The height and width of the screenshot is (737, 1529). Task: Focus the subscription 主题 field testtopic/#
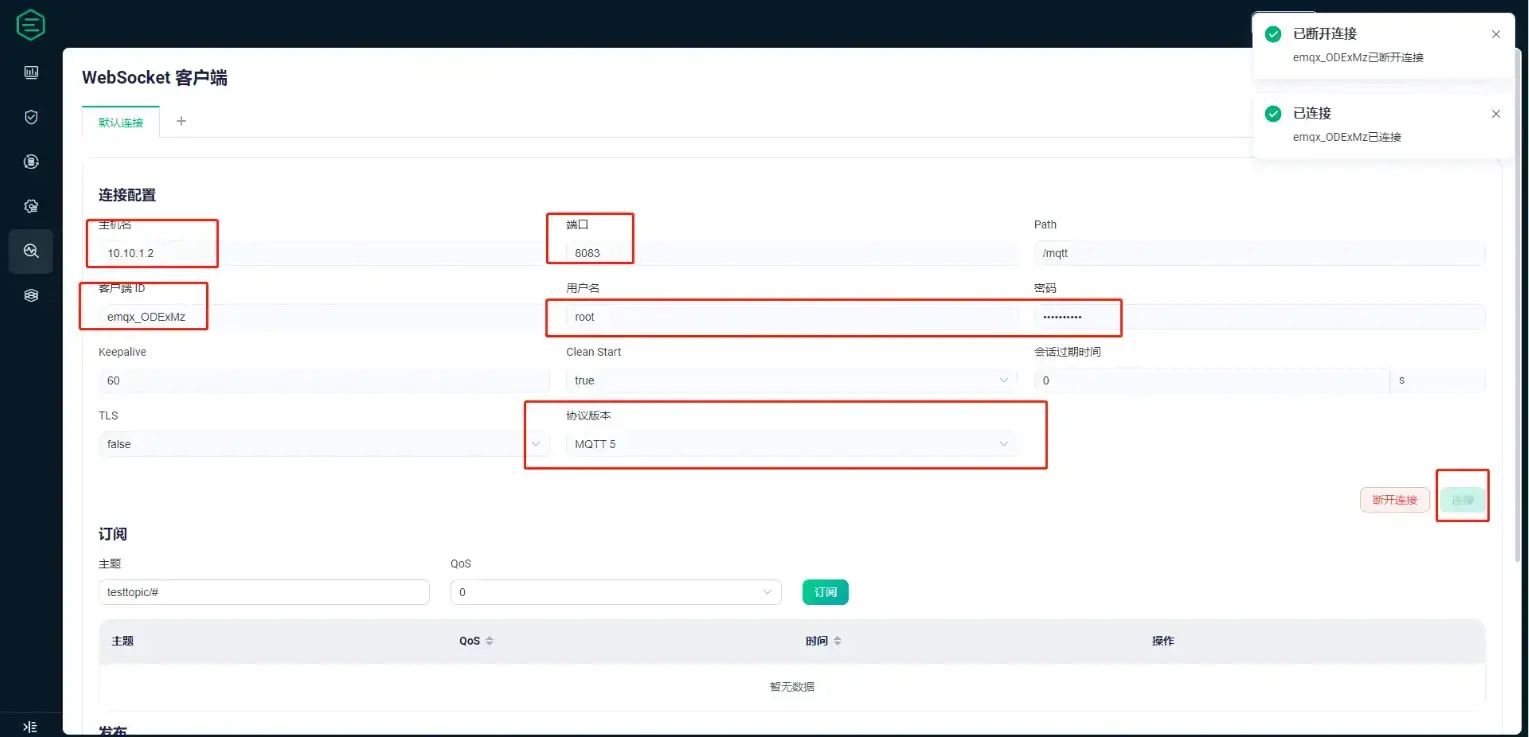pyautogui.click(x=264, y=592)
